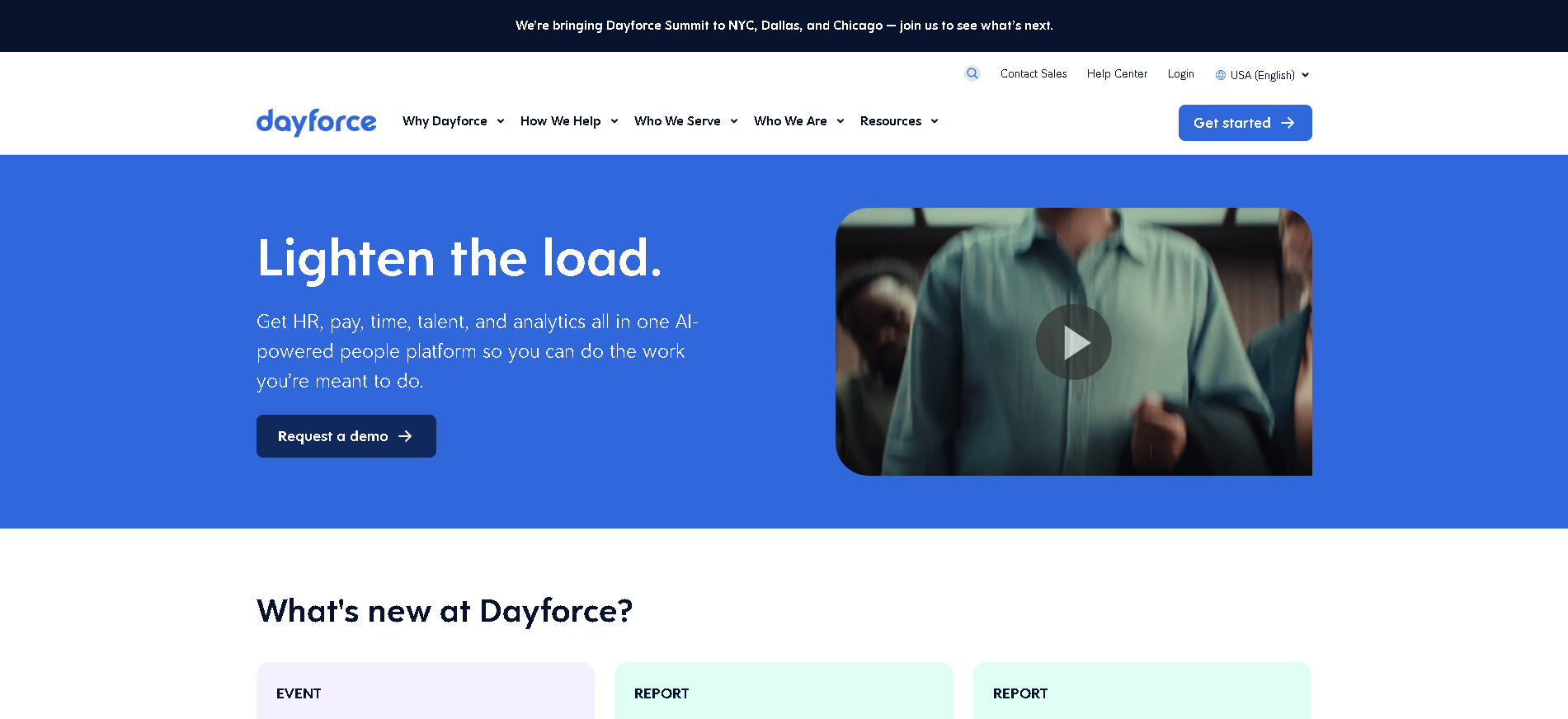
Task: Click Request a demo button
Action: pyautogui.click(x=346, y=436)
